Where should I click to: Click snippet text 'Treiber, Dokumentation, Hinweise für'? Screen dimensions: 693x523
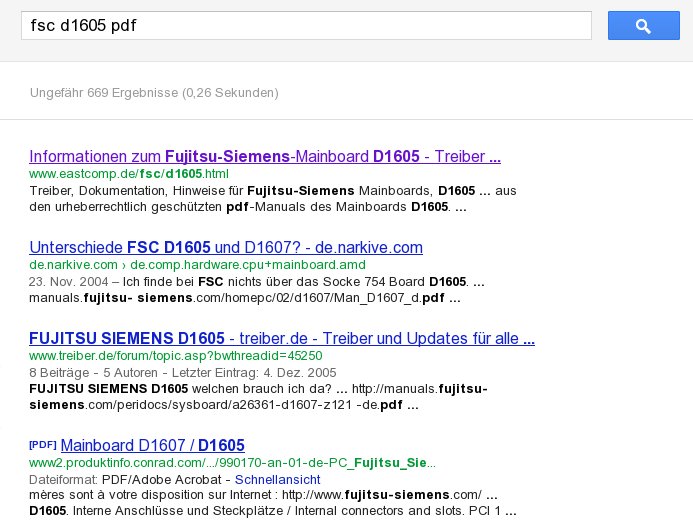[136, 191]
